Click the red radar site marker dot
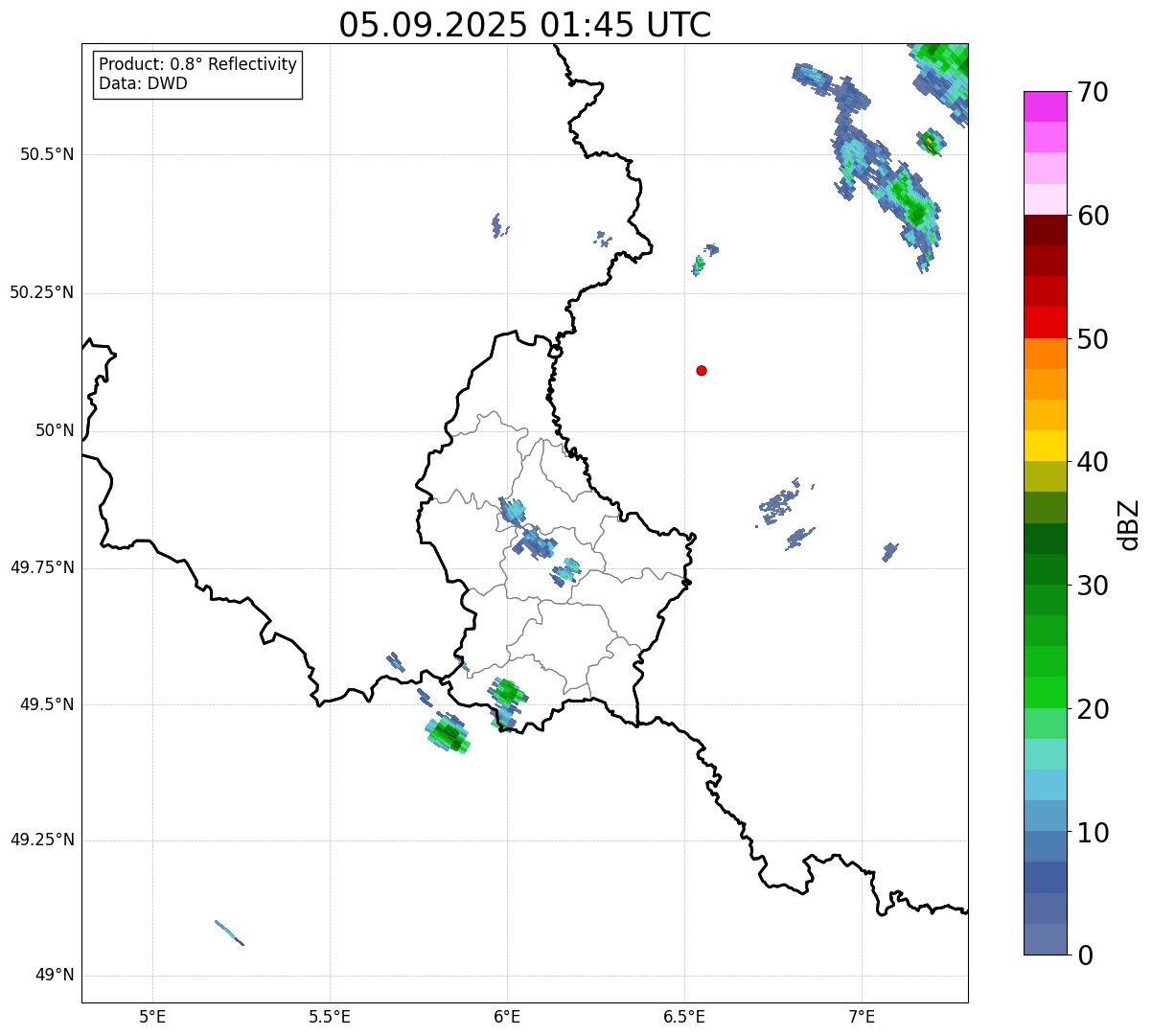This screenshot has width=1152, height=1036. pos(702,371)
